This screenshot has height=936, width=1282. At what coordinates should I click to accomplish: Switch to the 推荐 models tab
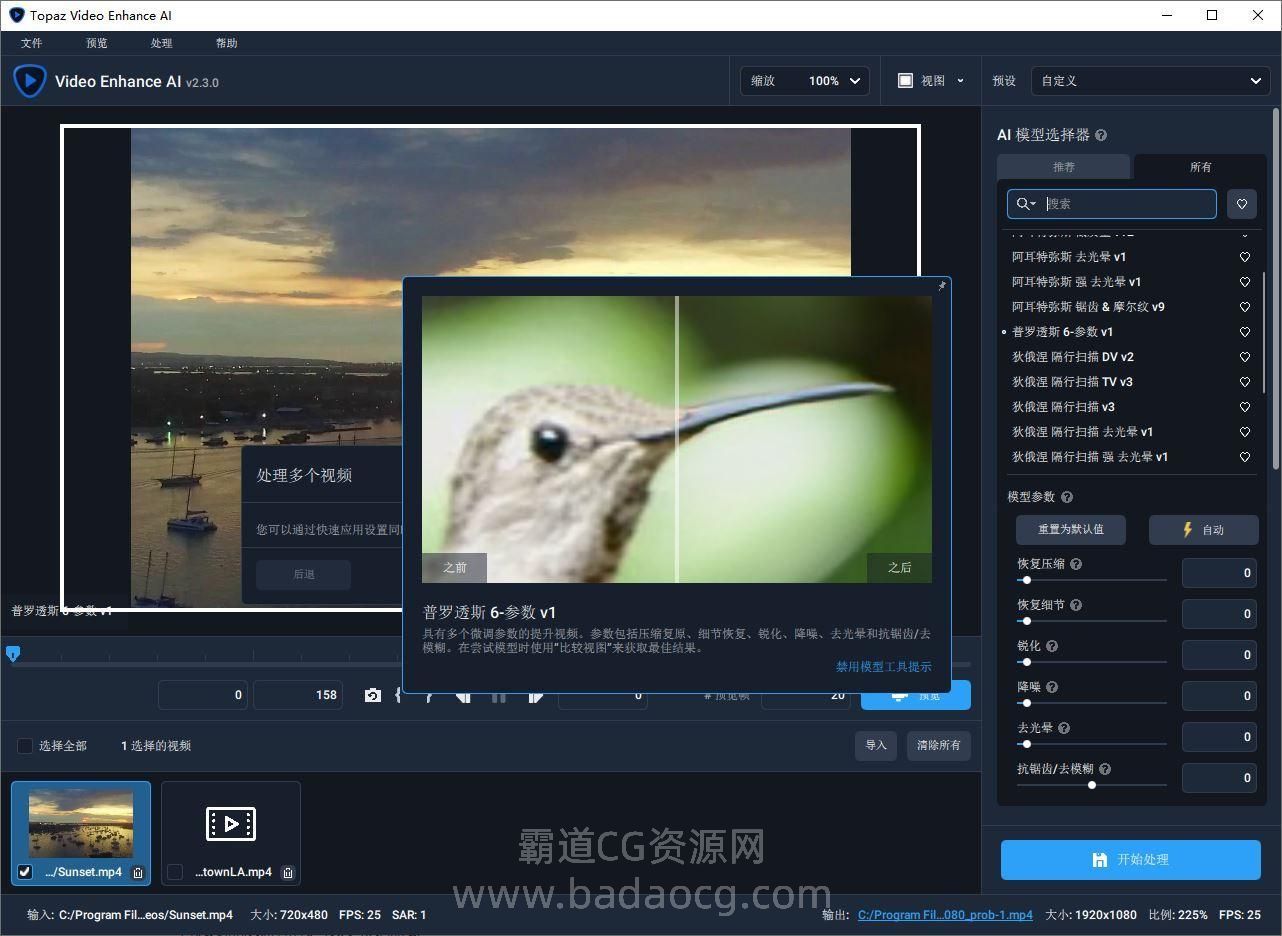pyautogui.click(x=1064, y=167)
